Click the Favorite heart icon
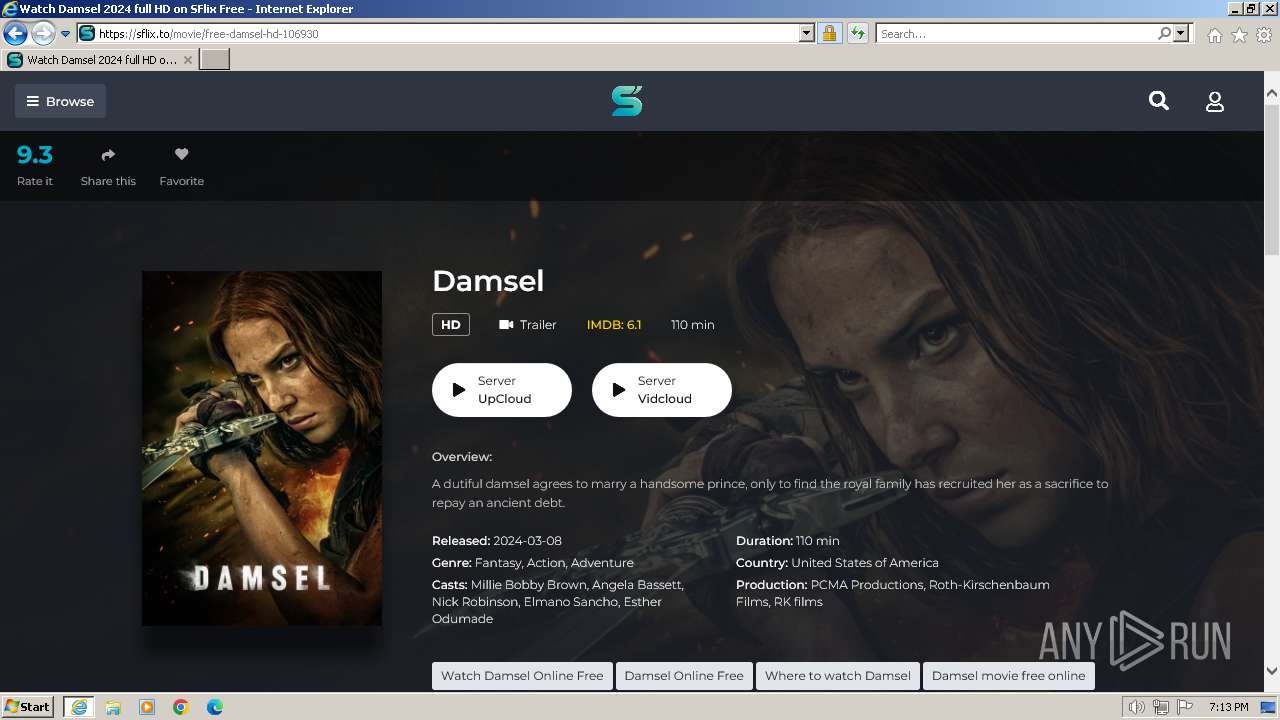This screenshot has height=720, width=1280. (181, 154)
